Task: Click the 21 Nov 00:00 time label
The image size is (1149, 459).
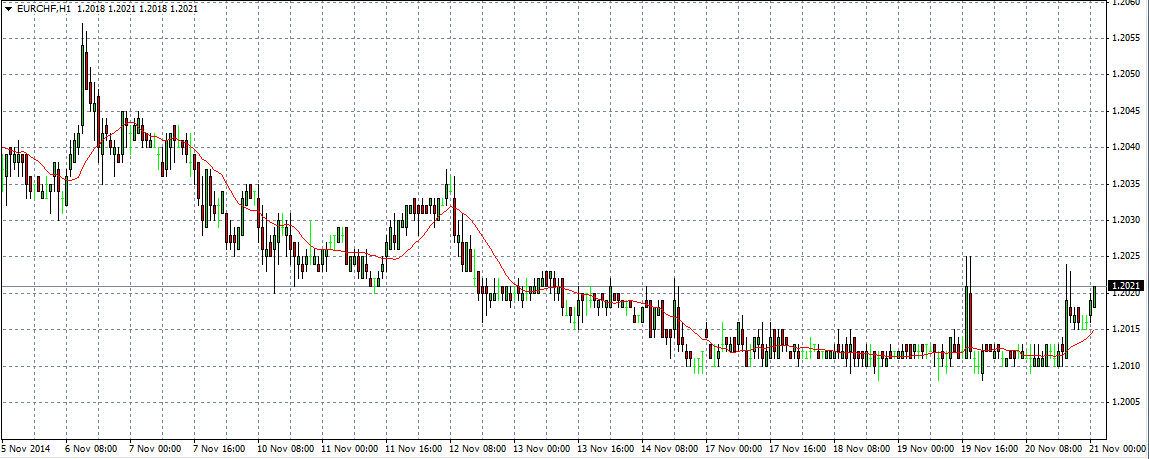Action: coord(1116,447)
